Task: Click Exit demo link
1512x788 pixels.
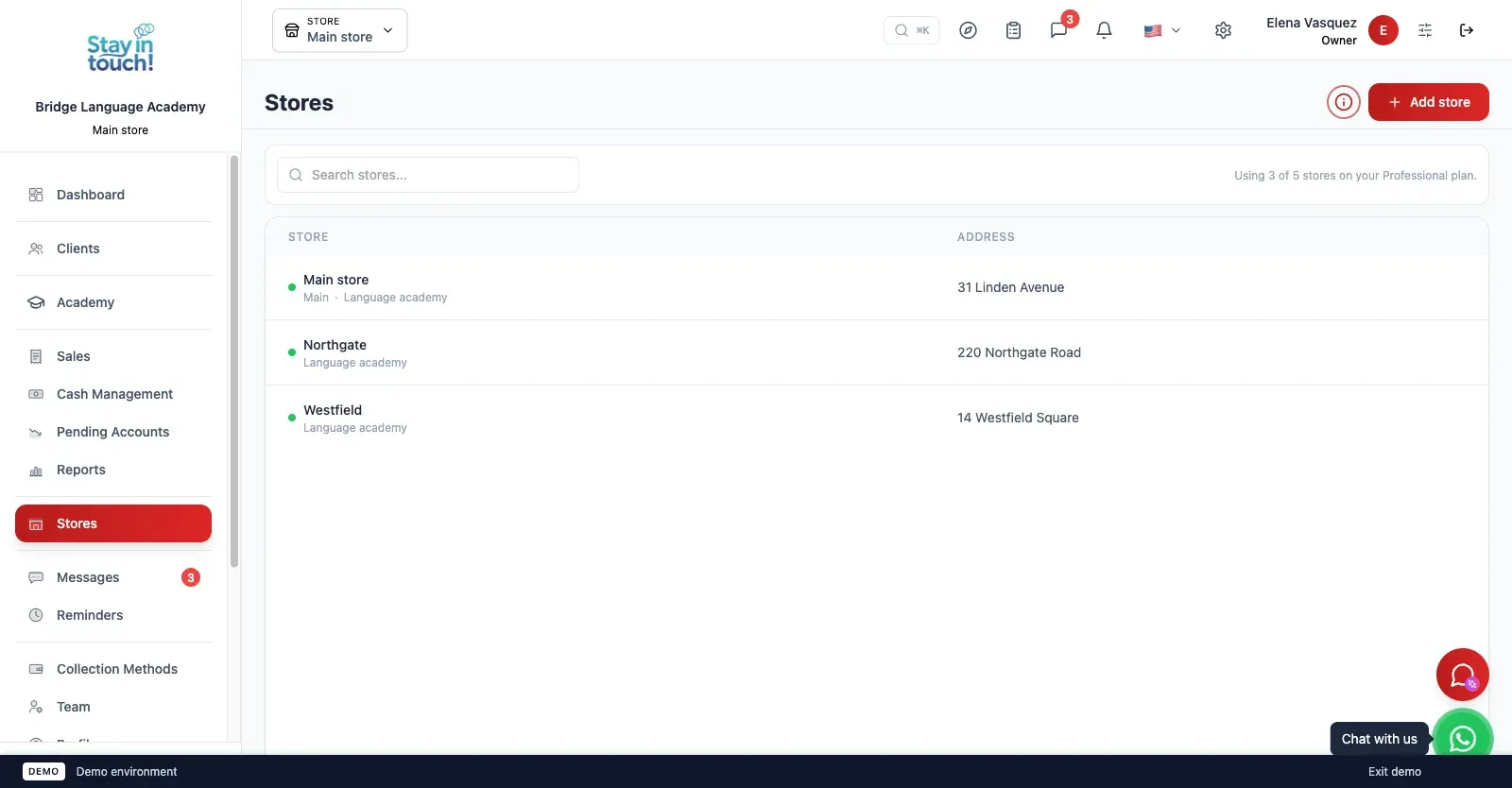Action: coord(1395,772)
